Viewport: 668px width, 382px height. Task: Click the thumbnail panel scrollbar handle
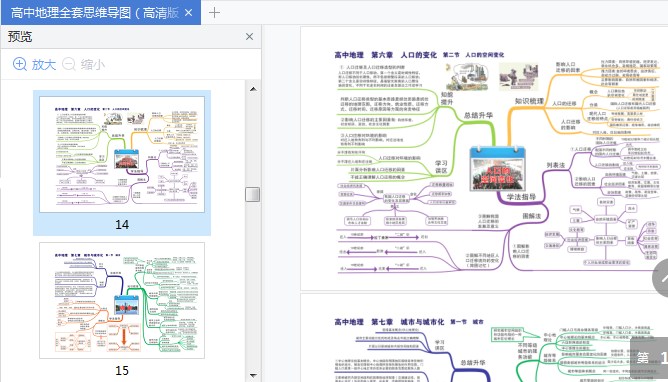tap(253, 195)
